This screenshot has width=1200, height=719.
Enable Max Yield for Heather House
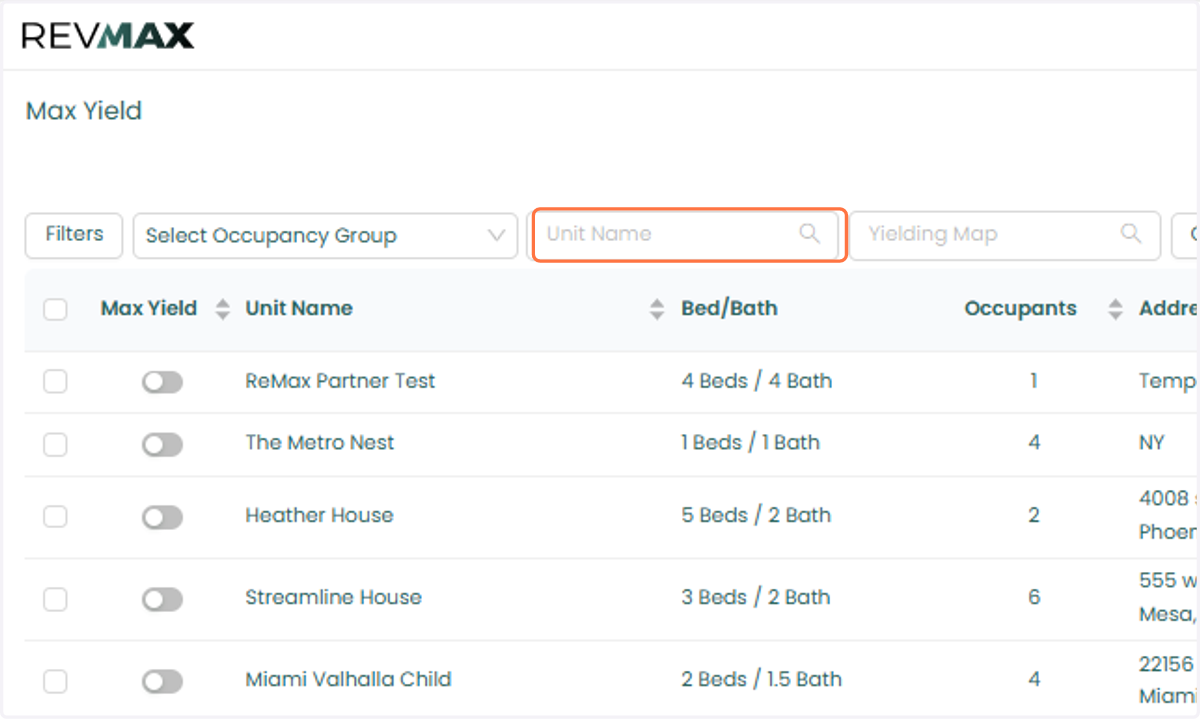[162, 517]
